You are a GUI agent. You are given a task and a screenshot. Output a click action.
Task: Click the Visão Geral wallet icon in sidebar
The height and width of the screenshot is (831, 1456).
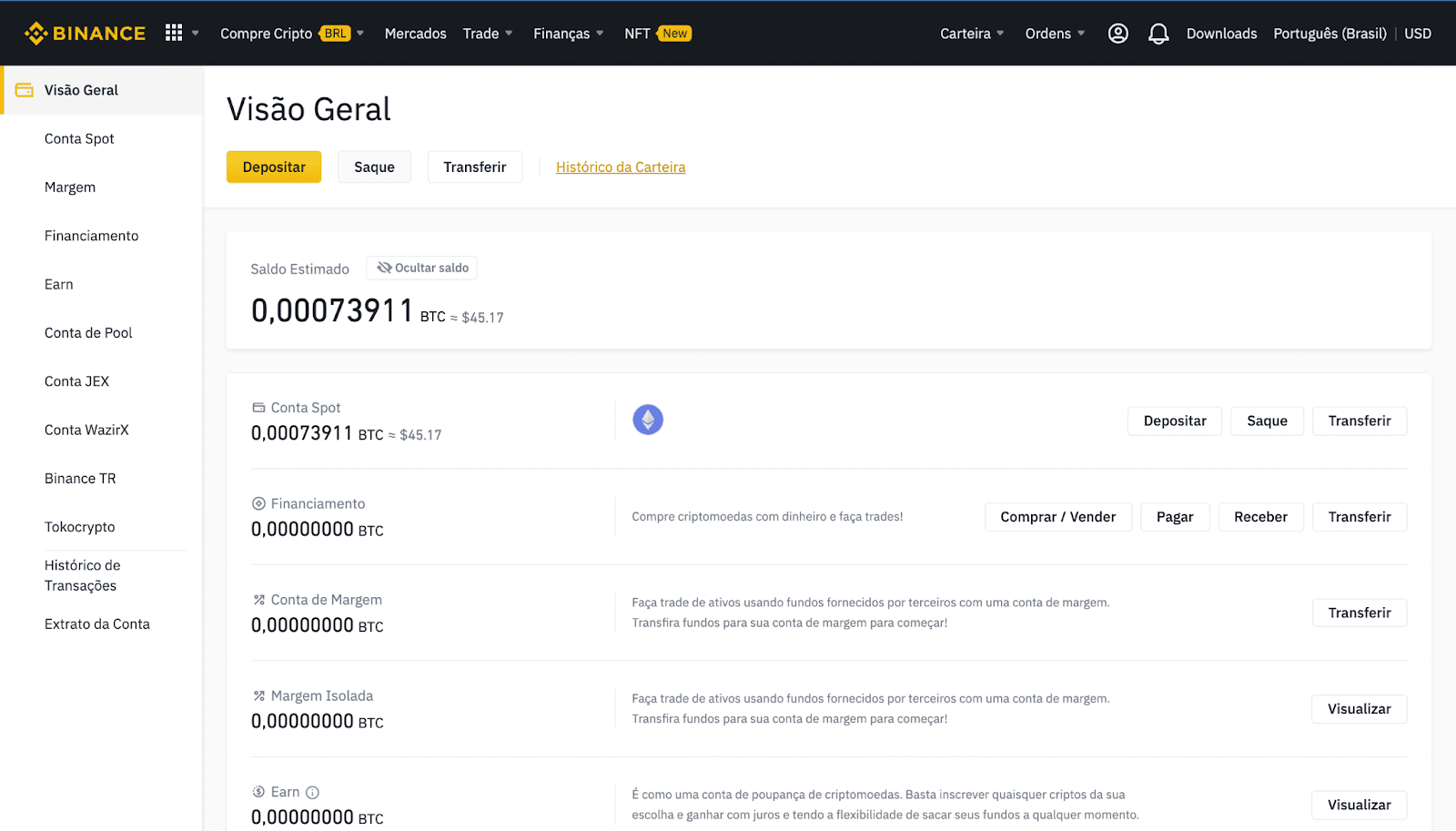tap(25, 90)
